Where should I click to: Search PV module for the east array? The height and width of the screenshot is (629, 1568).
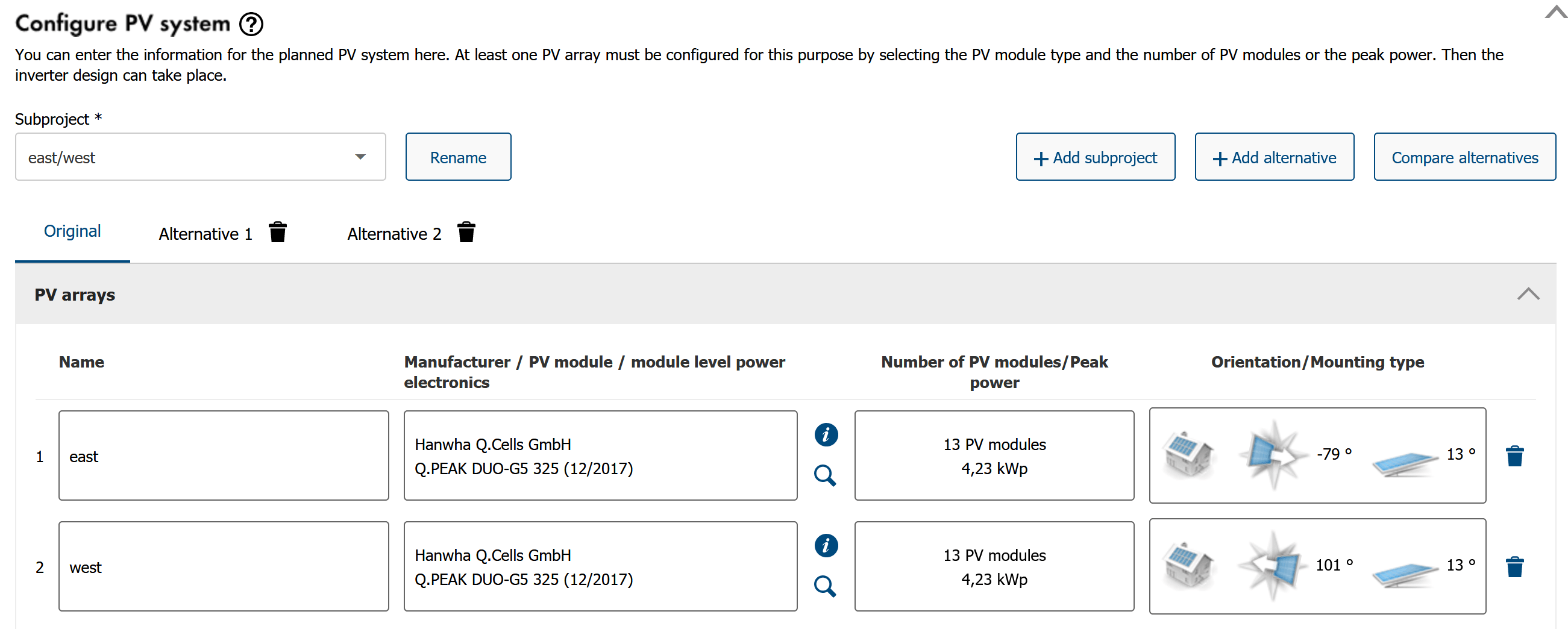[x=825, y=475]
